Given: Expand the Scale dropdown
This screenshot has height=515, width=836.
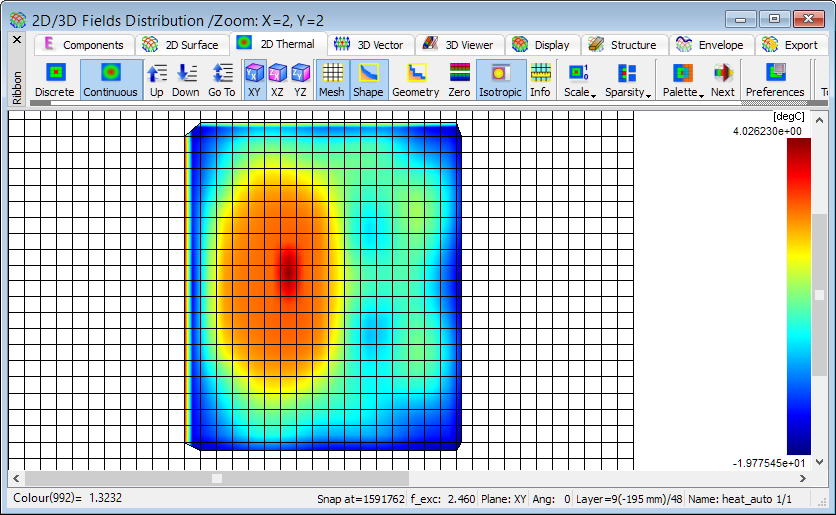Looking at the screenshot, I should (x=578, y=79).
